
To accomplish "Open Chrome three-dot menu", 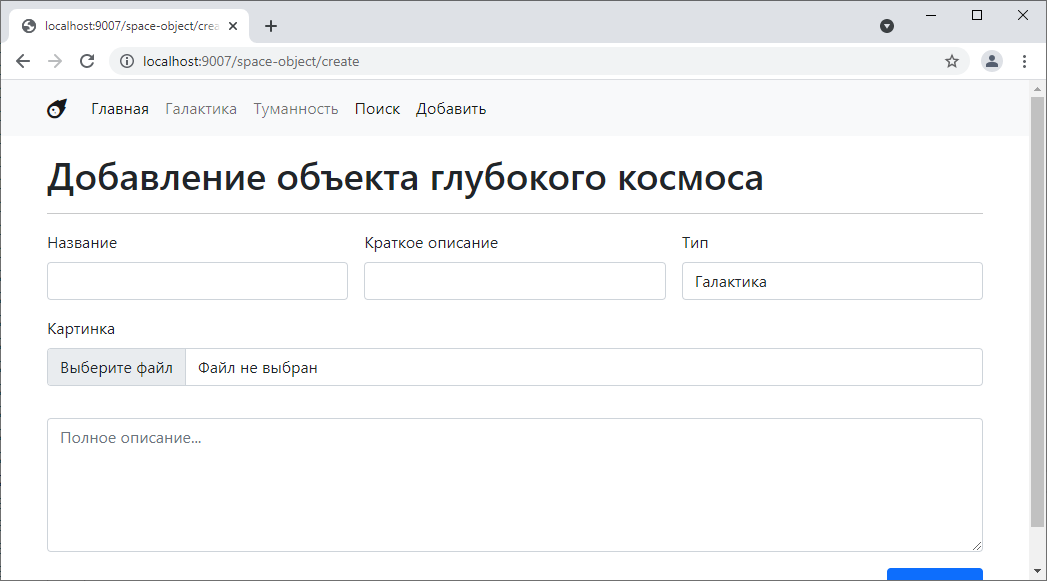I will pyautogui.click(x=1024, y=61).
